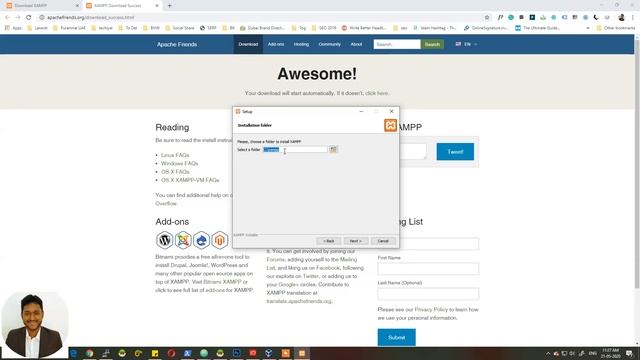The image size is (640, 360).
Task: Open the Download nav tab on Apache Friends
Action: pyautogui.click(x=248, y=44)
